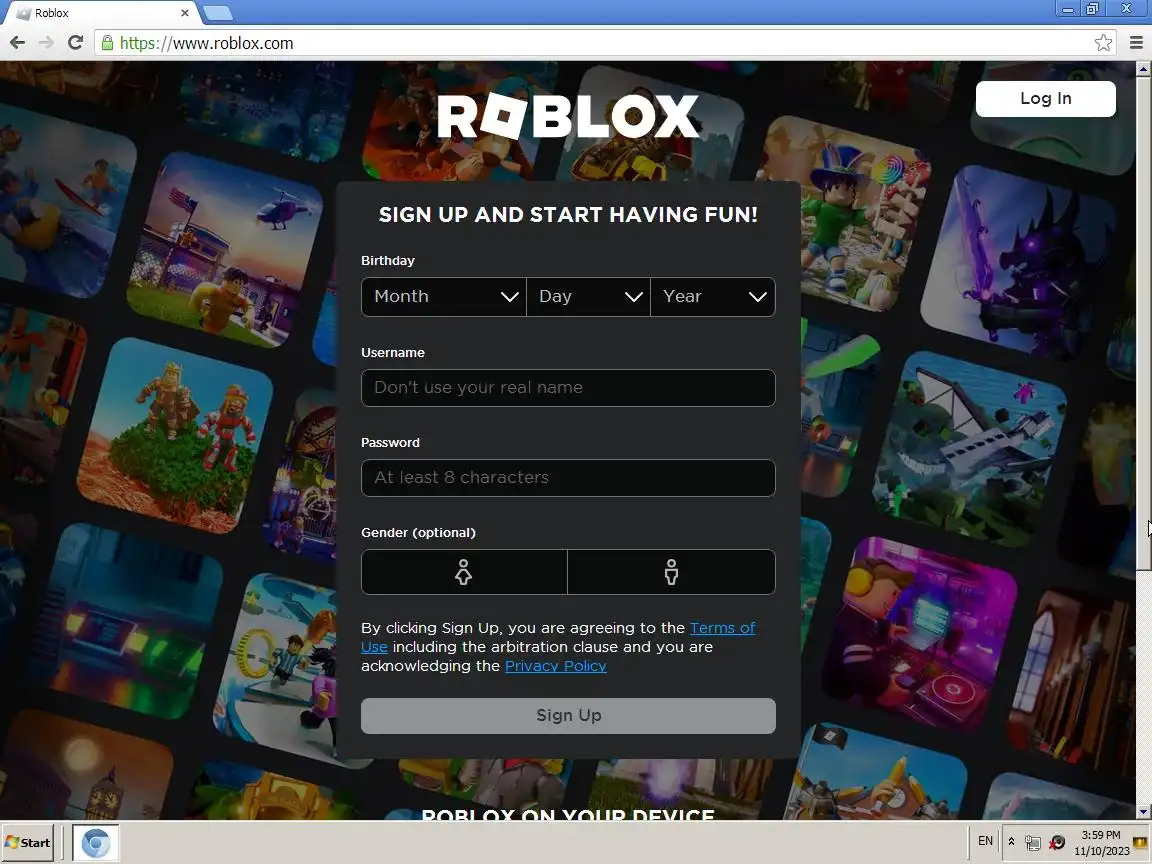Click the Big Ben clock tower thumbnail
This screenshot has height=864, width=1152.
pyautogui.click(x=88, y=764)
